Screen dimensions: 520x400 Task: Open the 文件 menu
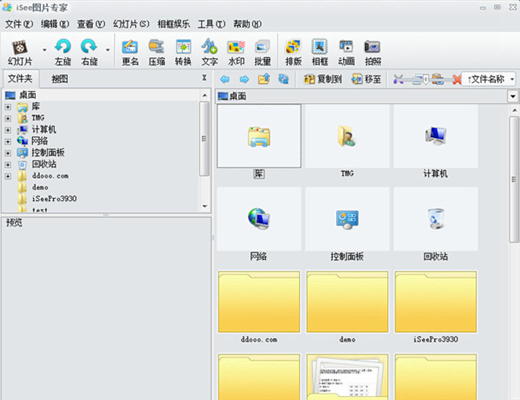(x=19, y=24)
